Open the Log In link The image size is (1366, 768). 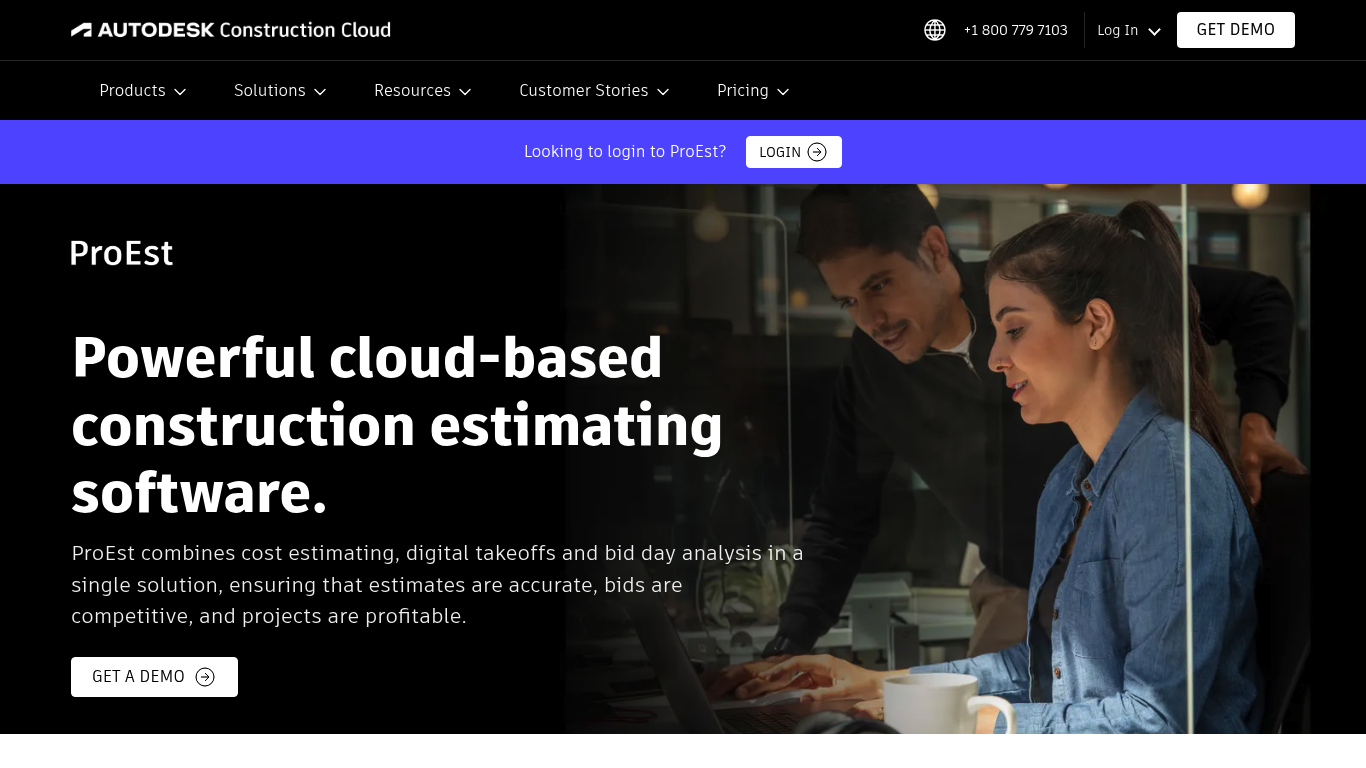coord(1117,30)
